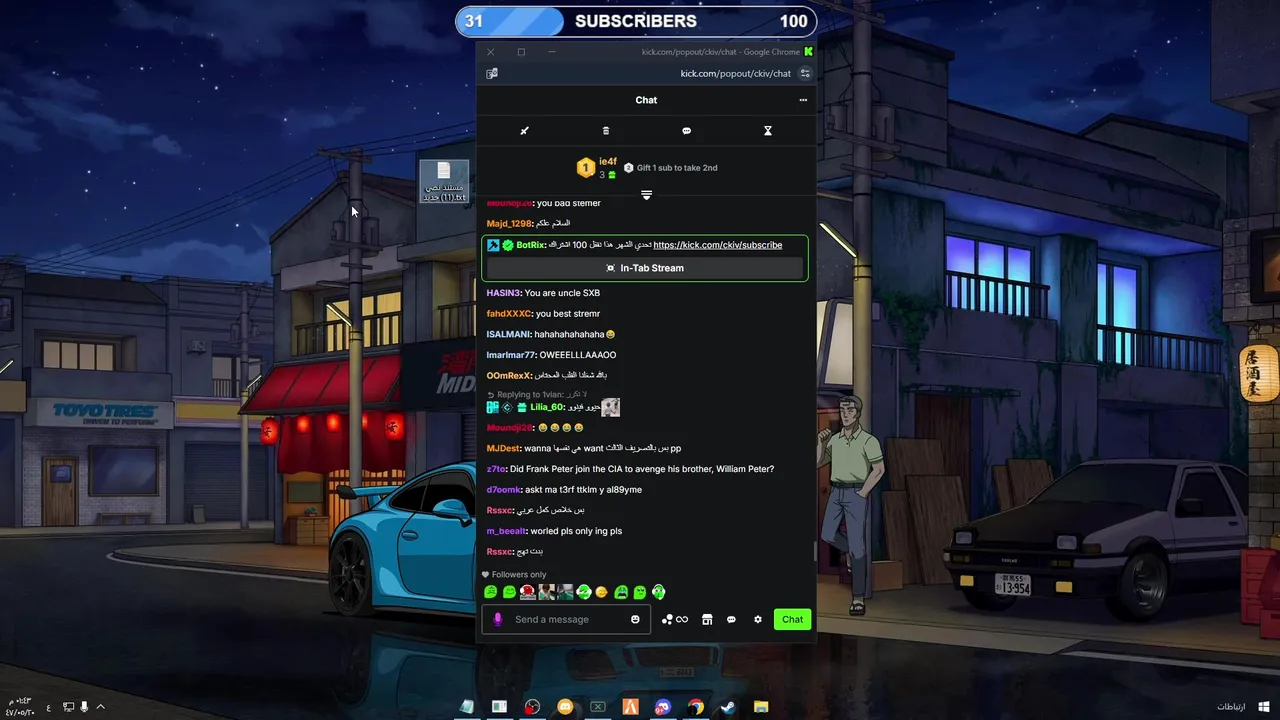
Task: Click the taskbar clock and date
Action: [20, 706]
